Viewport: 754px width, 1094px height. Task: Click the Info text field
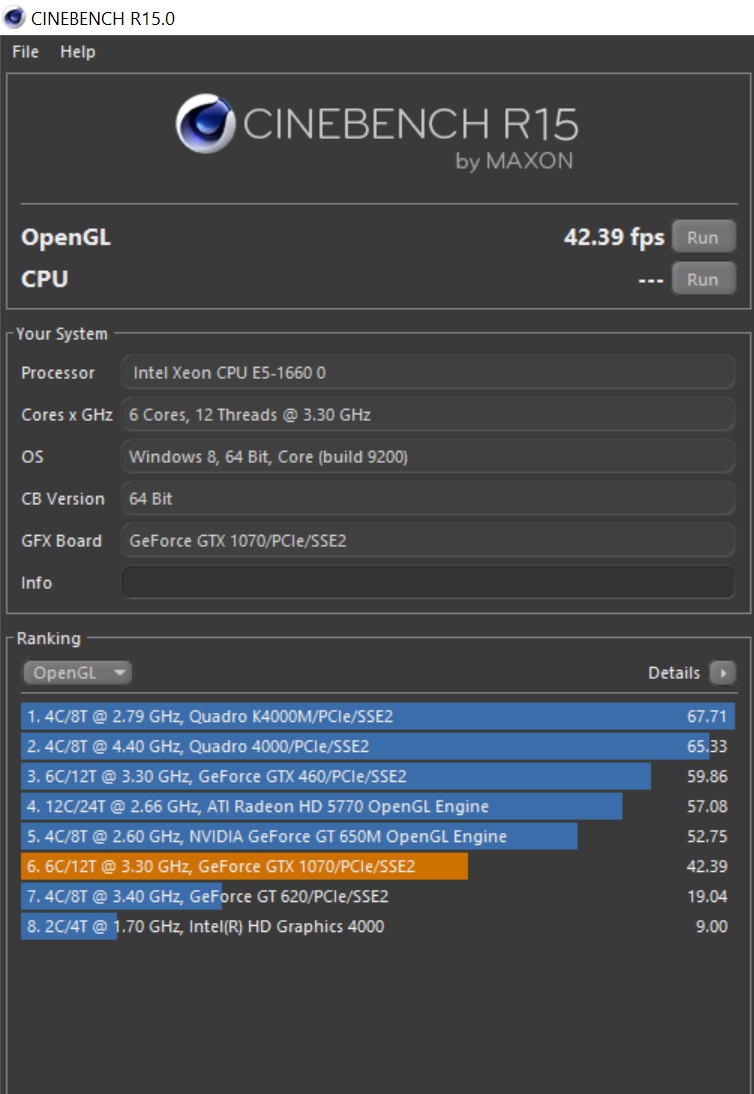tap(428, 582)
